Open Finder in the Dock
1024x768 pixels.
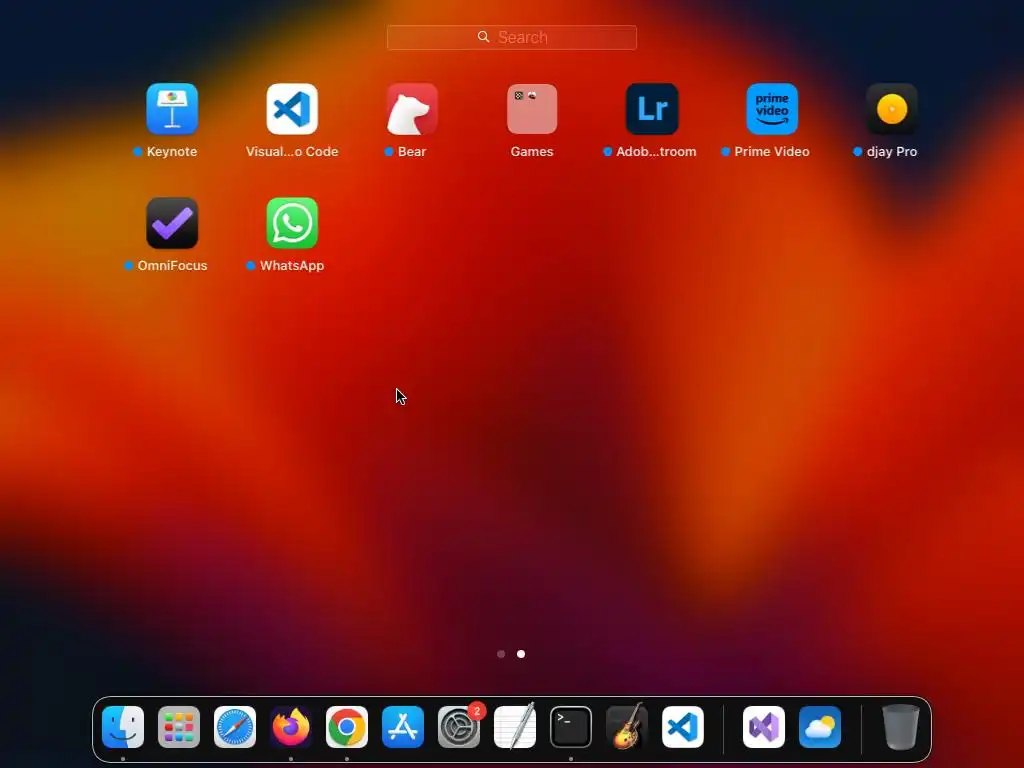123,727
